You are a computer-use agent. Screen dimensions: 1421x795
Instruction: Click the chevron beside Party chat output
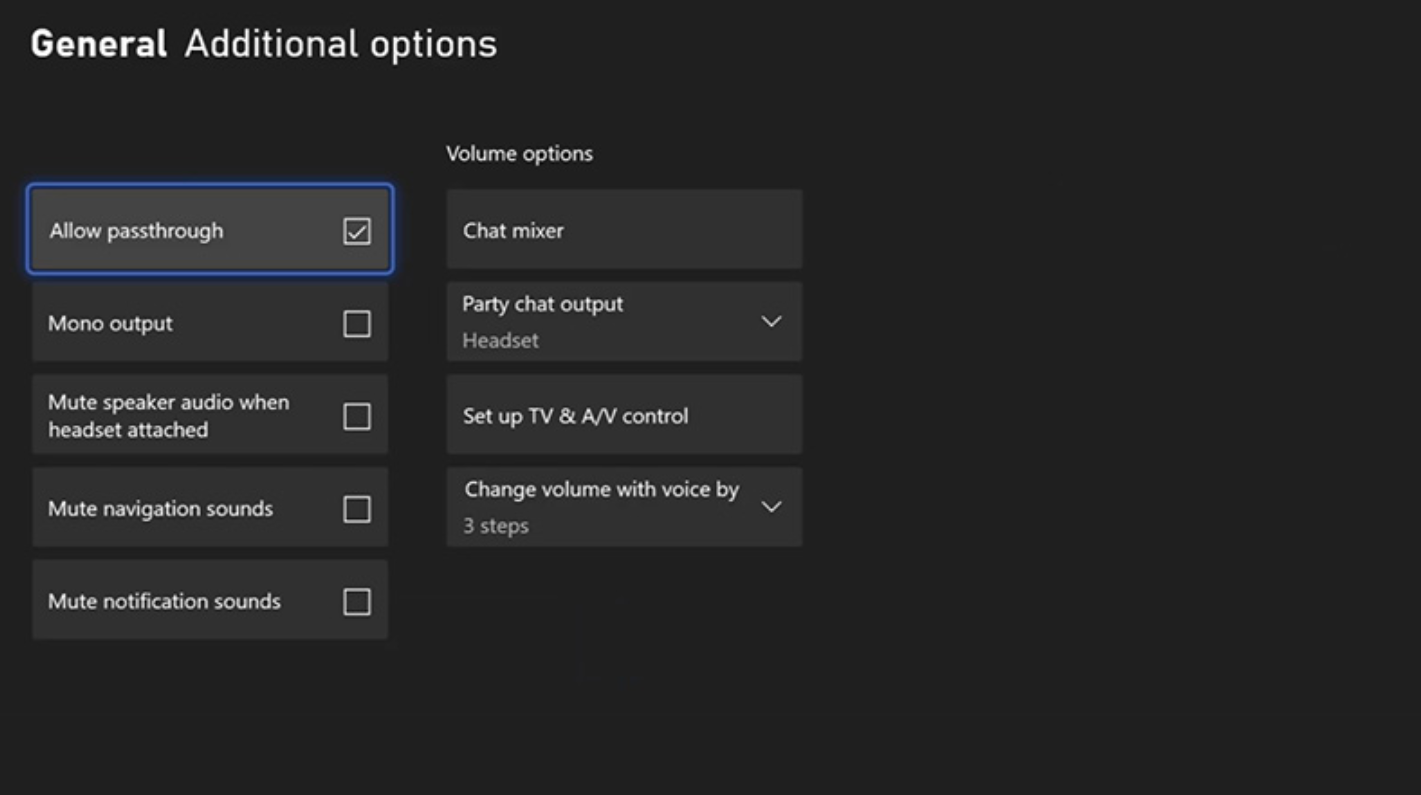tap(771, 321)
